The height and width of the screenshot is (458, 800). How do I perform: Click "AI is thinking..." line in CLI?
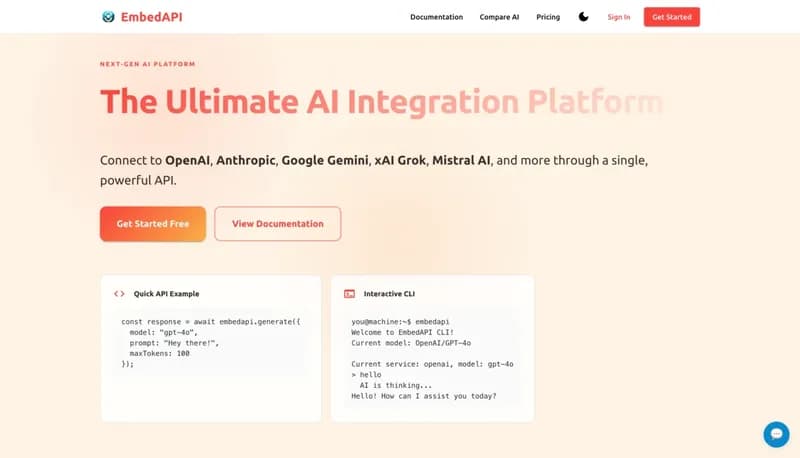pos(395,386)
